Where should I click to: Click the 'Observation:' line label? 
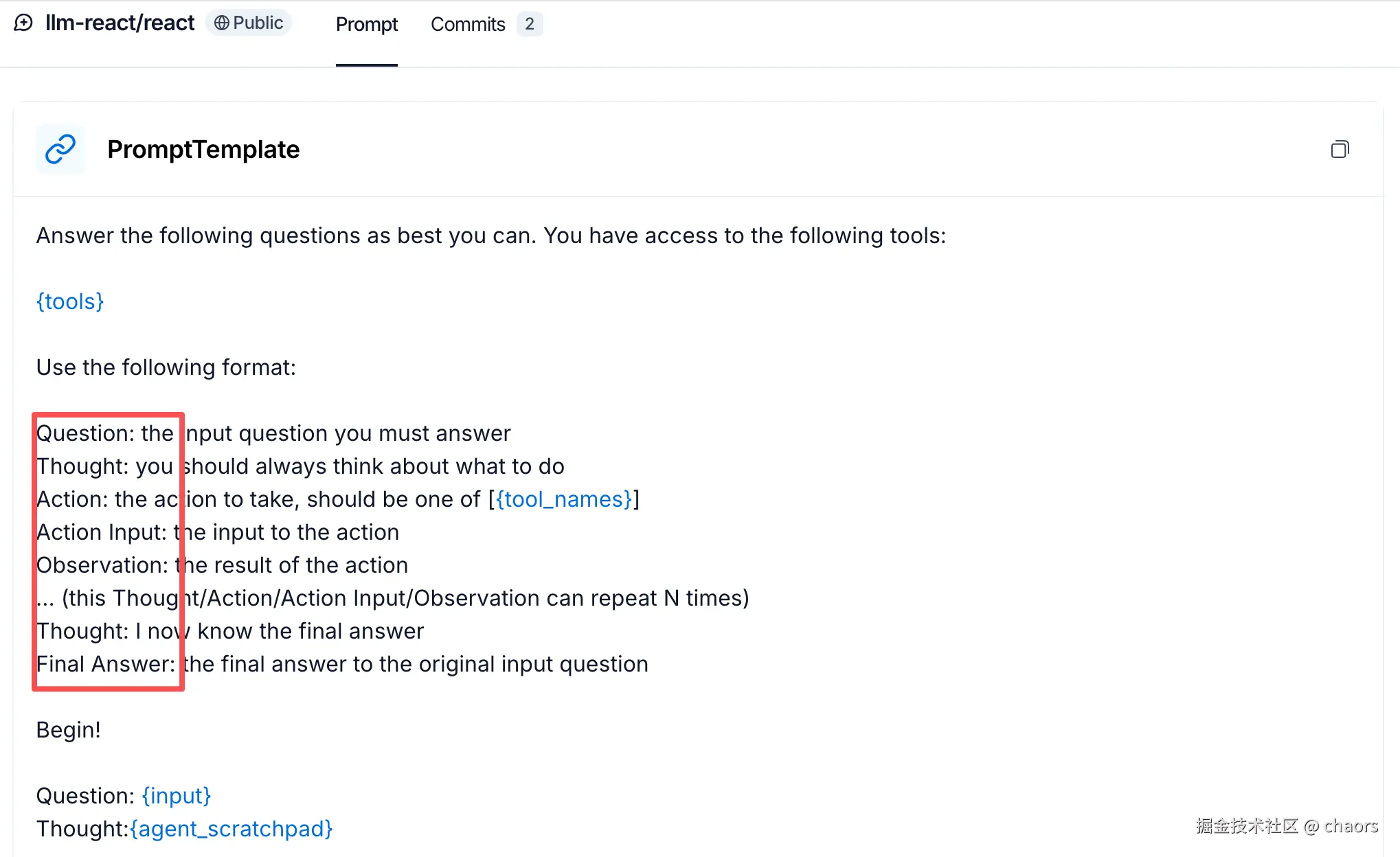(102, 565)
